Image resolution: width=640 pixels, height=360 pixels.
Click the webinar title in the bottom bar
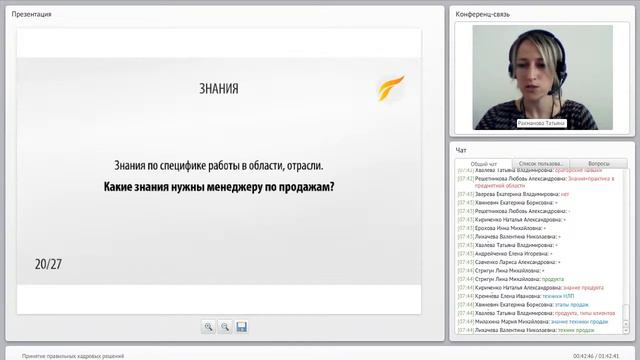pos(73,356)
